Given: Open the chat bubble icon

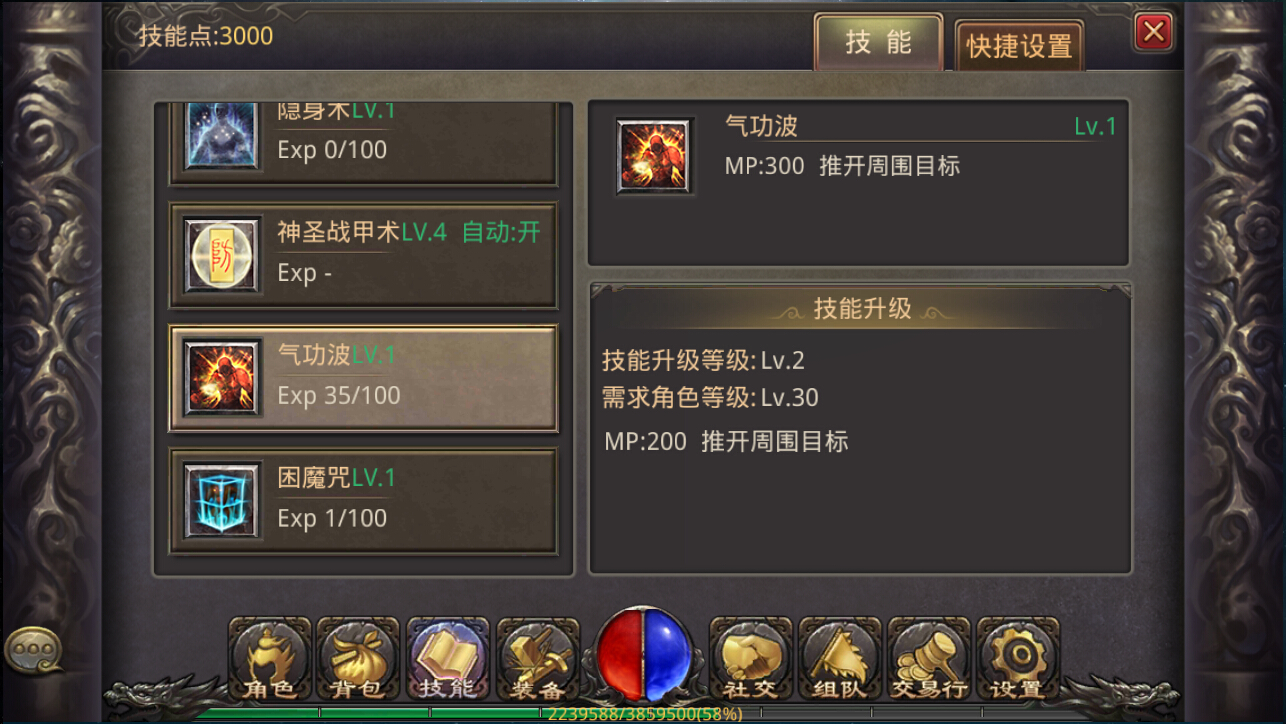Looking at the screenshot, I should pyautogui.click(x=32, y=652).
